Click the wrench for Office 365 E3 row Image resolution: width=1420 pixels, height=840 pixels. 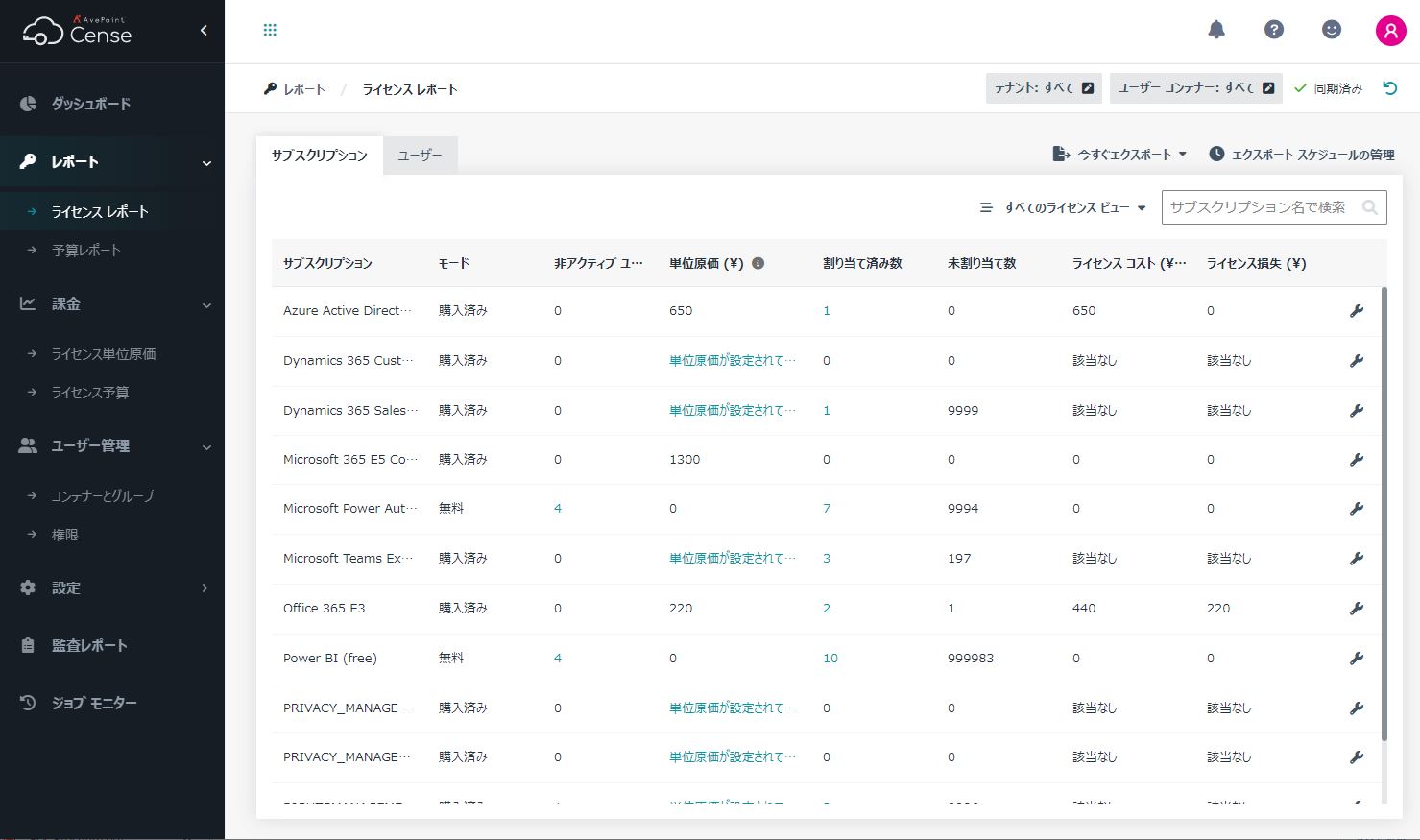point(1357,609)
